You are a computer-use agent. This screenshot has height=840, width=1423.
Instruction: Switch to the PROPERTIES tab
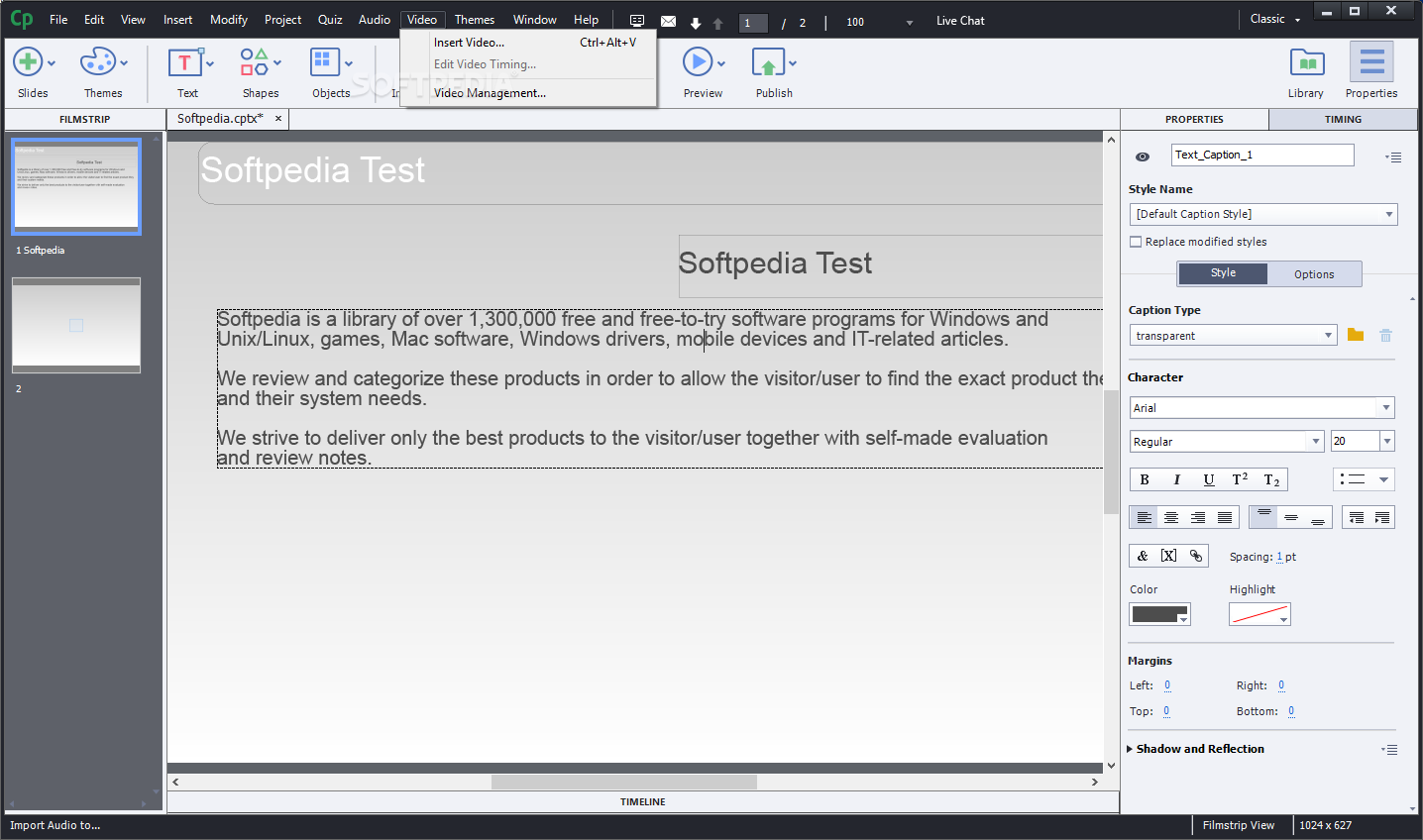tap(1194, 119)
